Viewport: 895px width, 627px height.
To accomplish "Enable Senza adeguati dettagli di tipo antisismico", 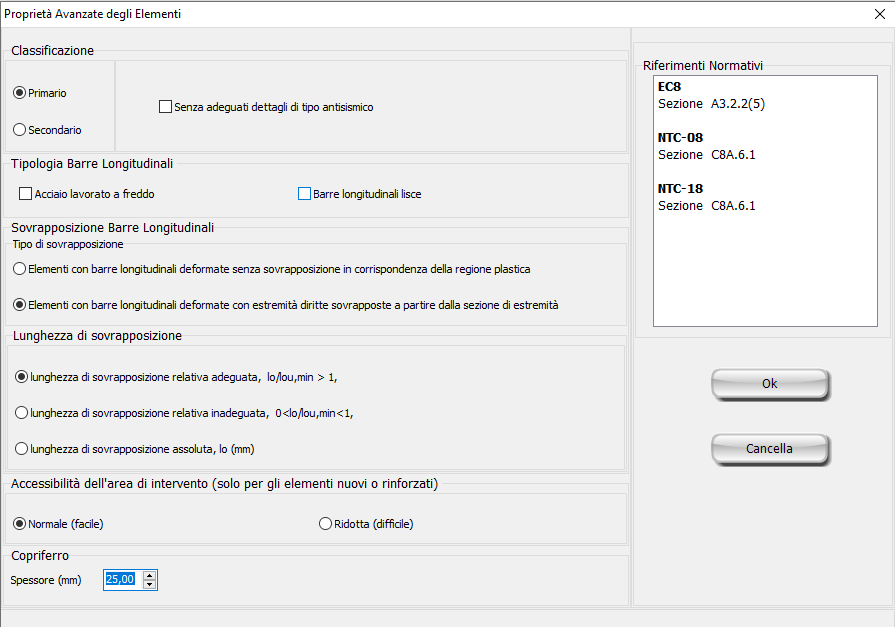I will pyautogui.click(x=166, y=107).
